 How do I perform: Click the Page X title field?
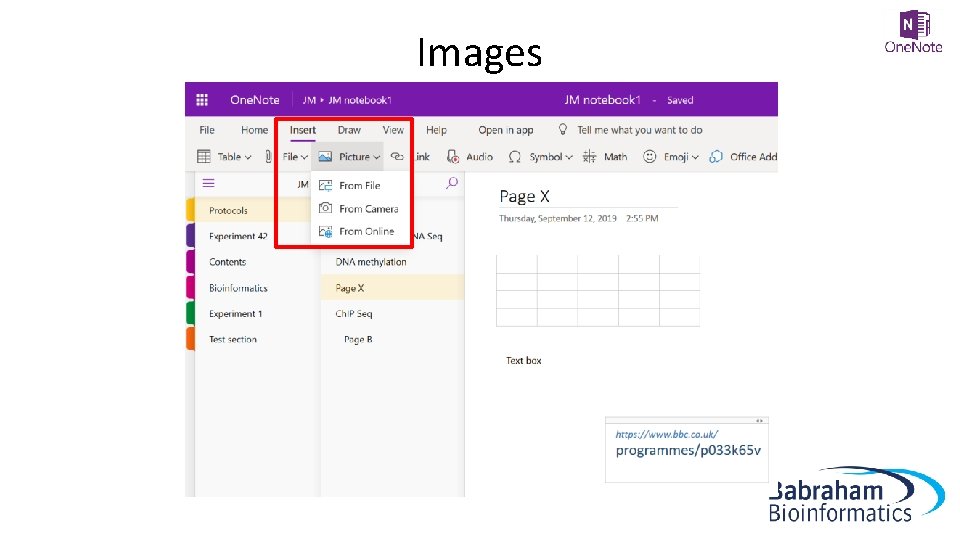point(525,196)
